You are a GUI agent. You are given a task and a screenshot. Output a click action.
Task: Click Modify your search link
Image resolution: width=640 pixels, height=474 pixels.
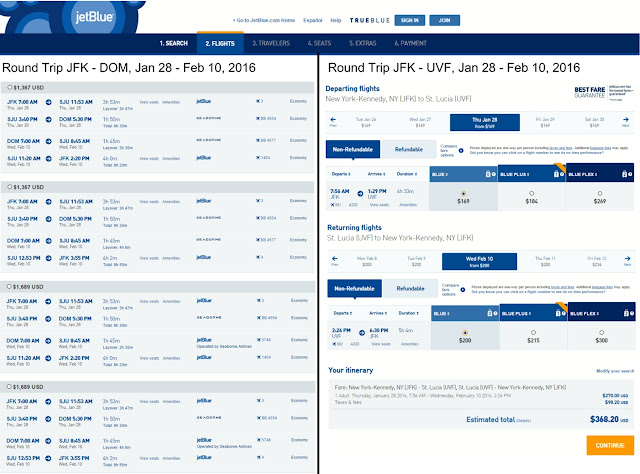coord(615,371)
